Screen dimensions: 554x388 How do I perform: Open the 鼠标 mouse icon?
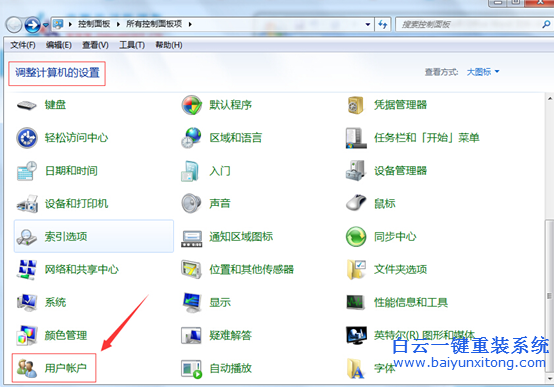(356, 203)
